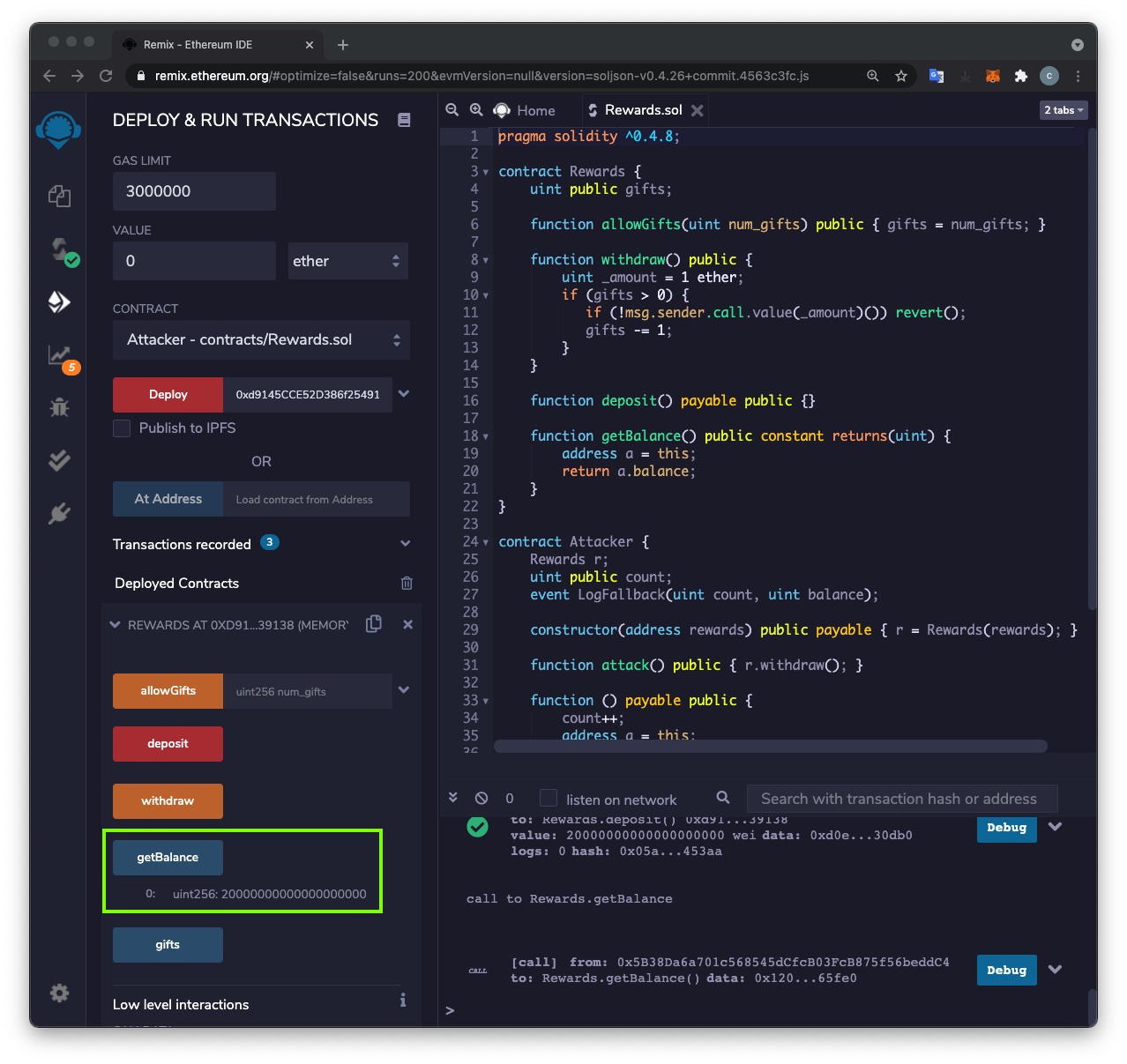Click the red Deploy button
Viewport: 1127px width, 1064px height.
168,395
